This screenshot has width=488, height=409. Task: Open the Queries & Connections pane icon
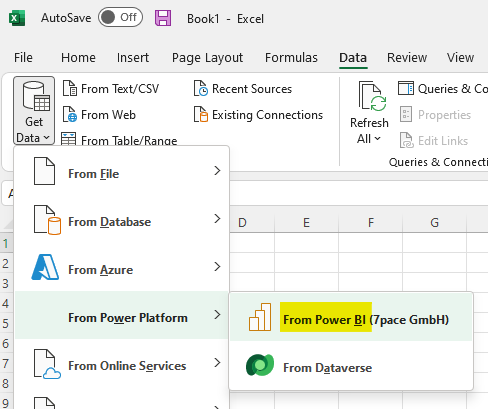[406, 88]
